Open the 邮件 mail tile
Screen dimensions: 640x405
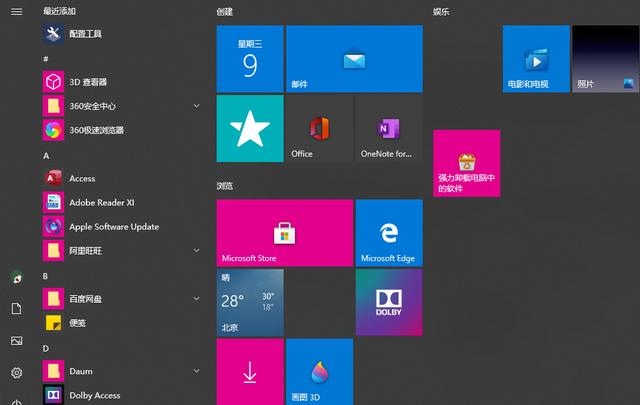354,59
